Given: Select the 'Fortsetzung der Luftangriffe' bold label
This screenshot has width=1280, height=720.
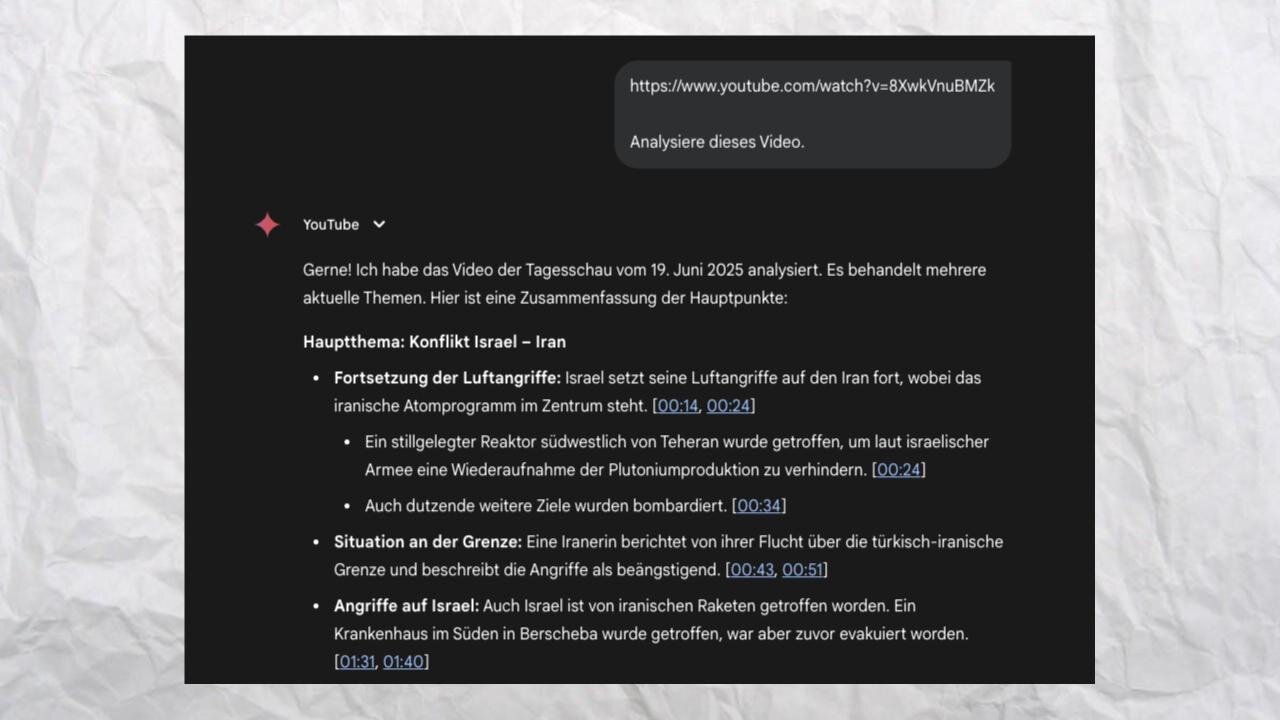Looking at the screenshot, I should (x=447, y=378).
